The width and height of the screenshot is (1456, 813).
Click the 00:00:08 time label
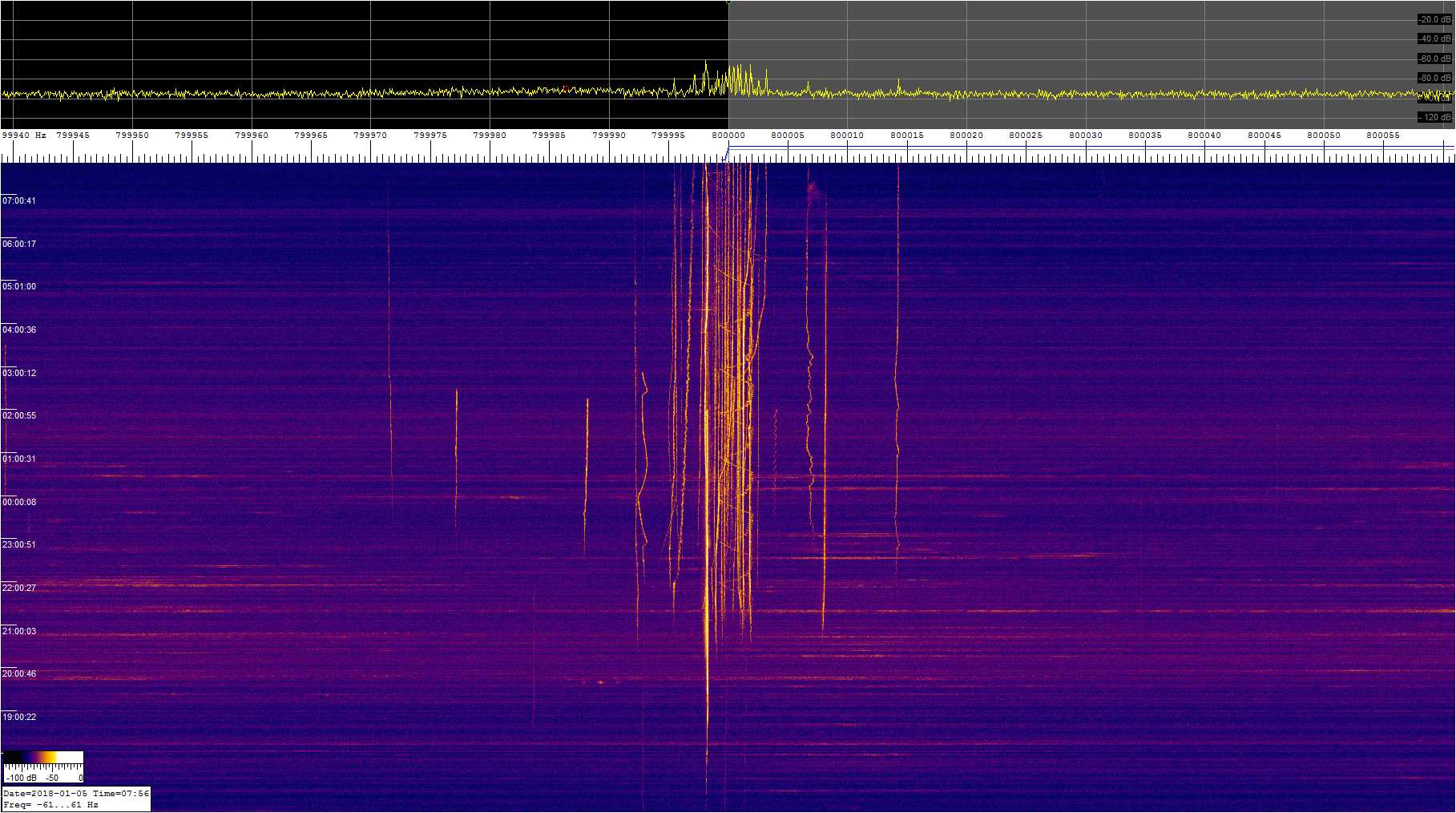click(19, 502)
